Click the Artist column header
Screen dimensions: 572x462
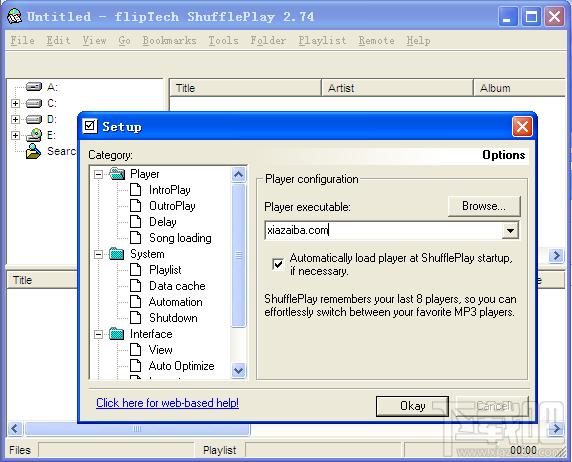pos(397,88)
